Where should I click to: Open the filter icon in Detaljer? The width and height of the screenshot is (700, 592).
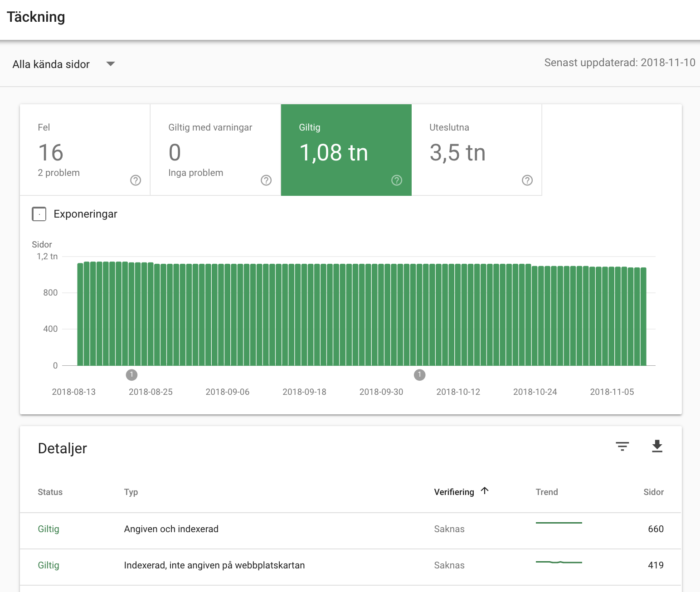(622, 446)
